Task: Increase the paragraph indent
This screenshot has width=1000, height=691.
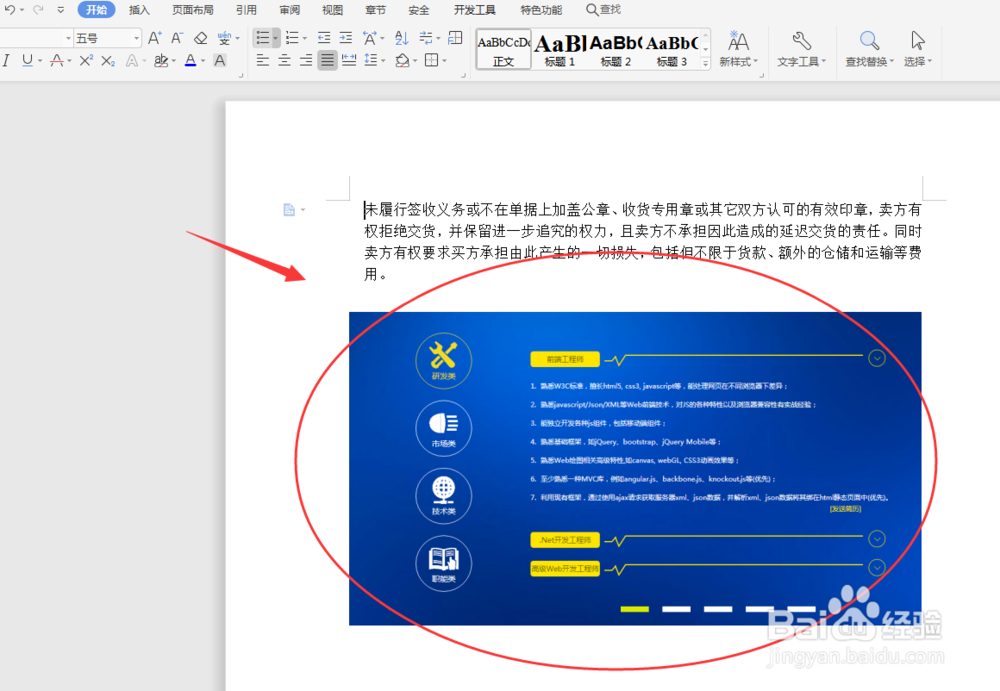Action: click(x=346, y=38)
